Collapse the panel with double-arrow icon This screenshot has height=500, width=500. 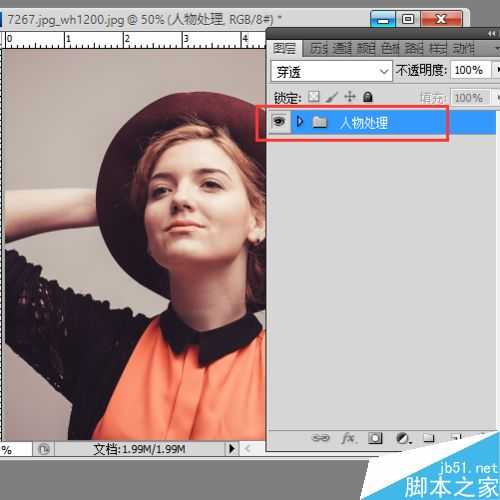(x=491, y=34)
